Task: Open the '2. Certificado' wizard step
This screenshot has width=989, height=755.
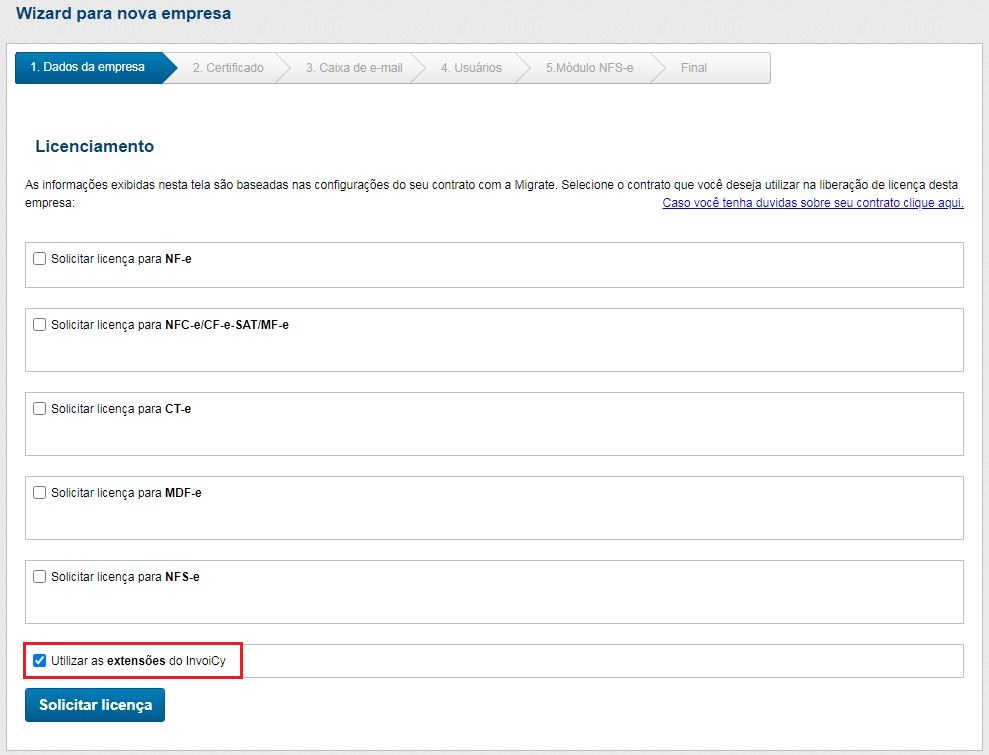Action: pos(228,68)
